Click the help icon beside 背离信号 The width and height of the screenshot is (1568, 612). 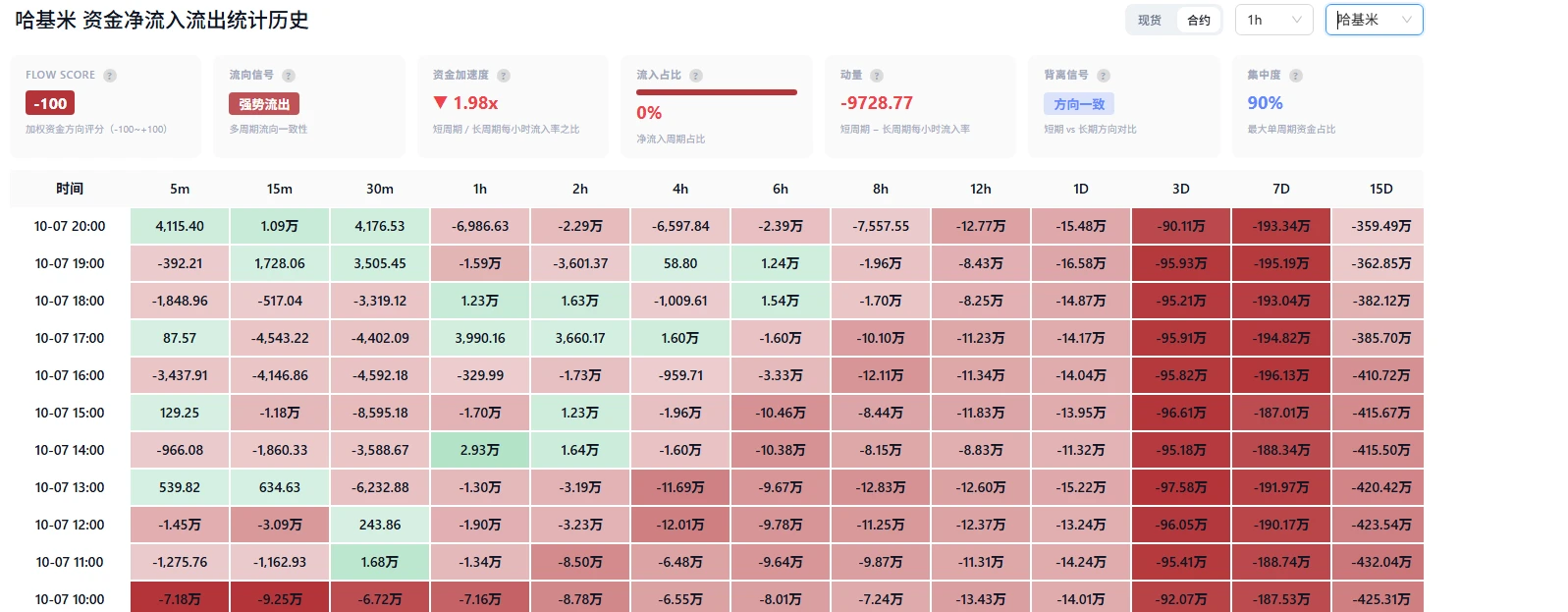[x=1104, y=76]
